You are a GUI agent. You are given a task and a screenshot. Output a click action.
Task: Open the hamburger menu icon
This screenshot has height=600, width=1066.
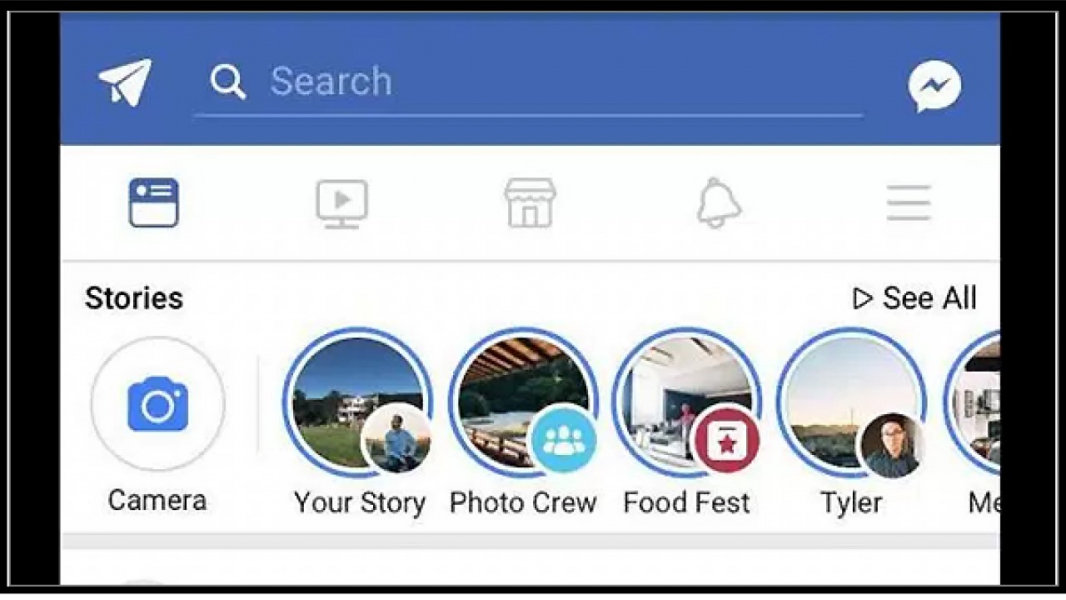pyautogui.click(x=908, y=201)
